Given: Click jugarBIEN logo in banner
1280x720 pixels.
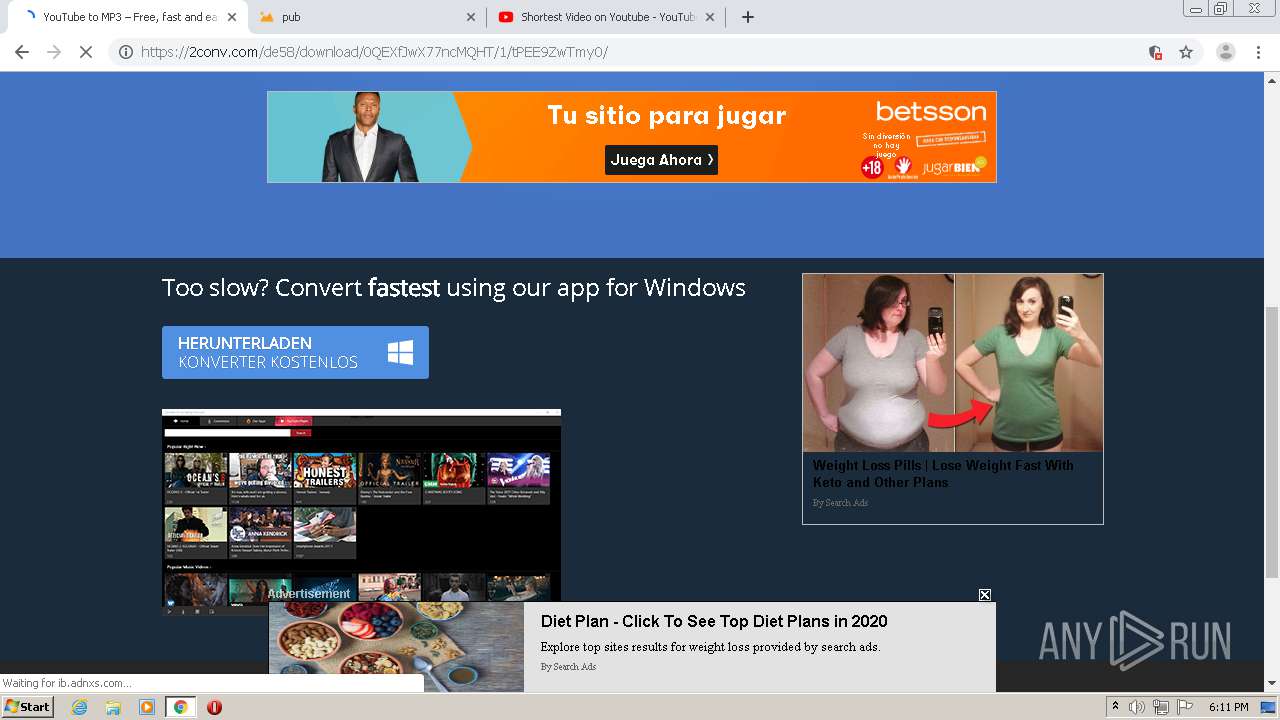Looking at the screenshot, I should click(x=954, y=167).
